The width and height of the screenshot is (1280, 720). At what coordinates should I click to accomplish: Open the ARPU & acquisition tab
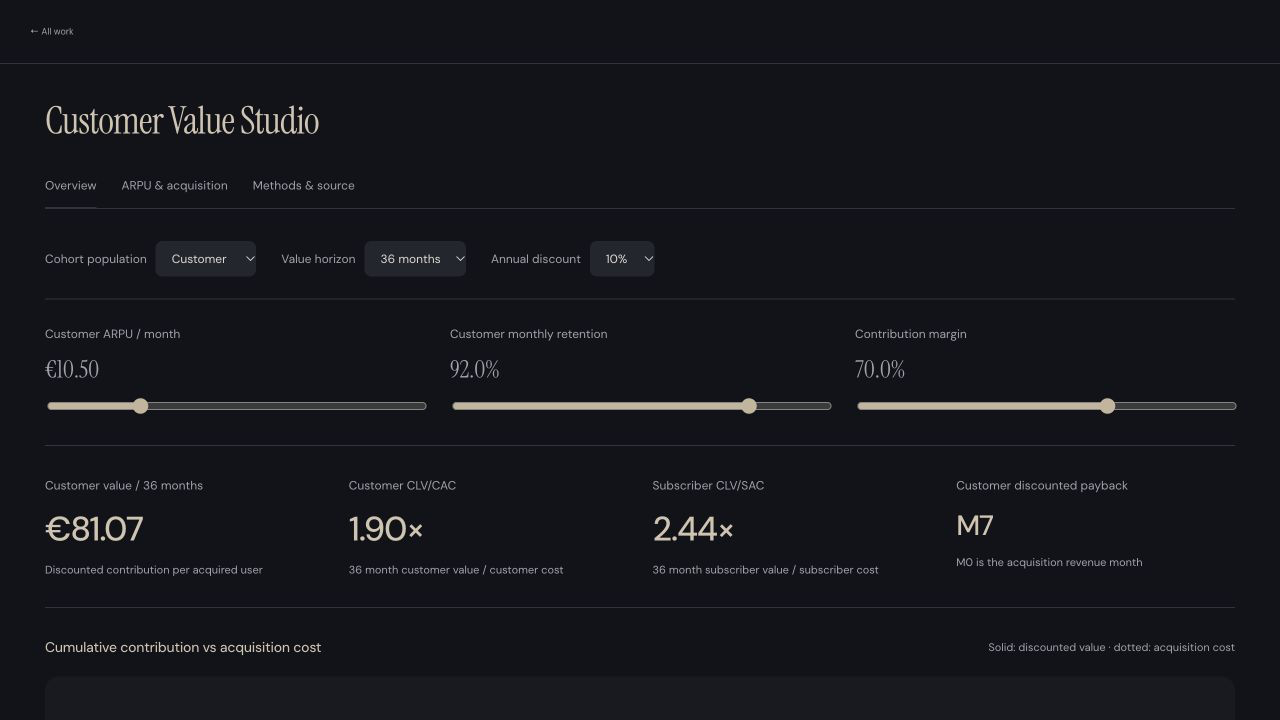tap(174, 185)
